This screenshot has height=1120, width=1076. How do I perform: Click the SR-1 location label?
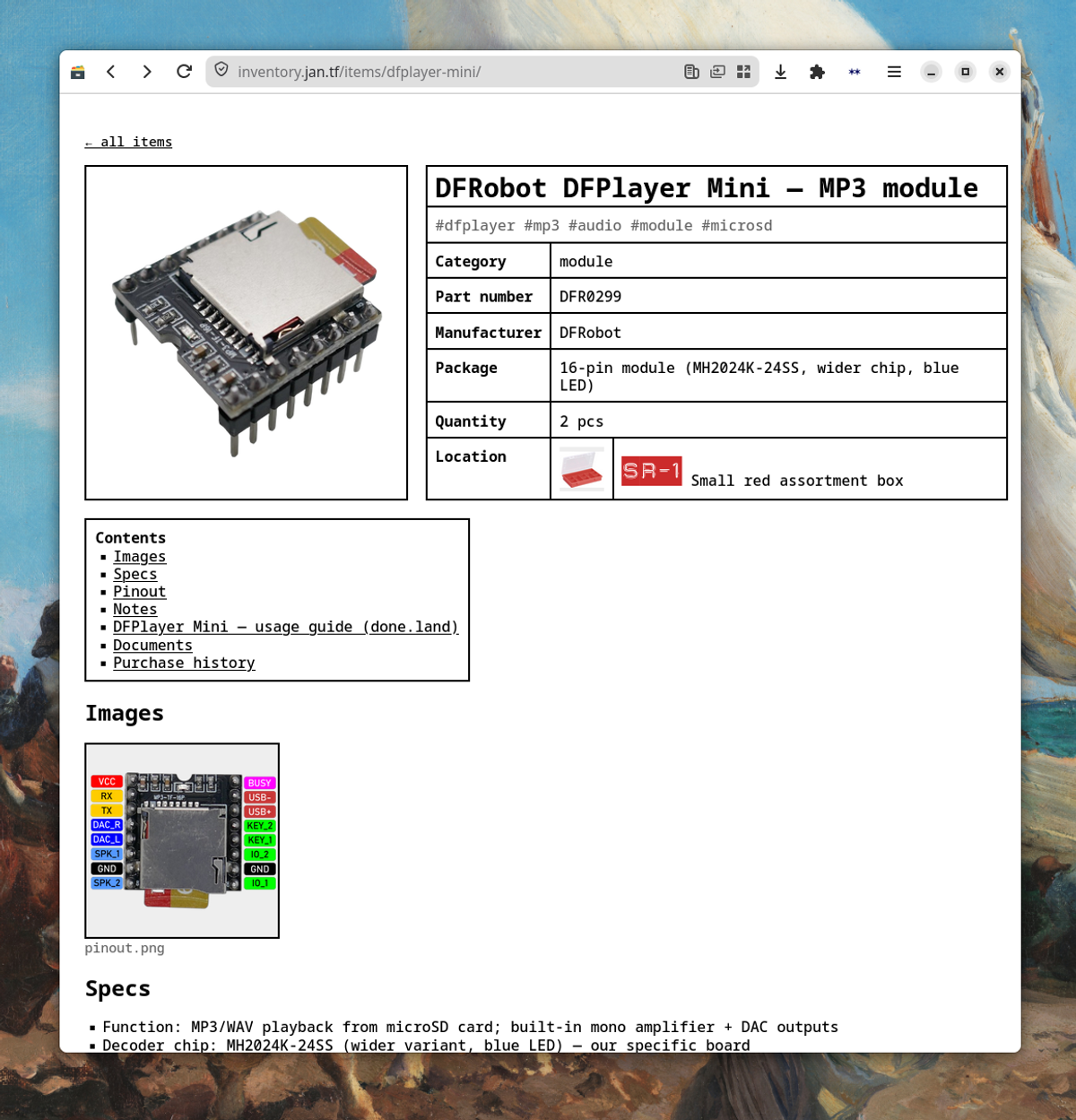click(652, 471)
